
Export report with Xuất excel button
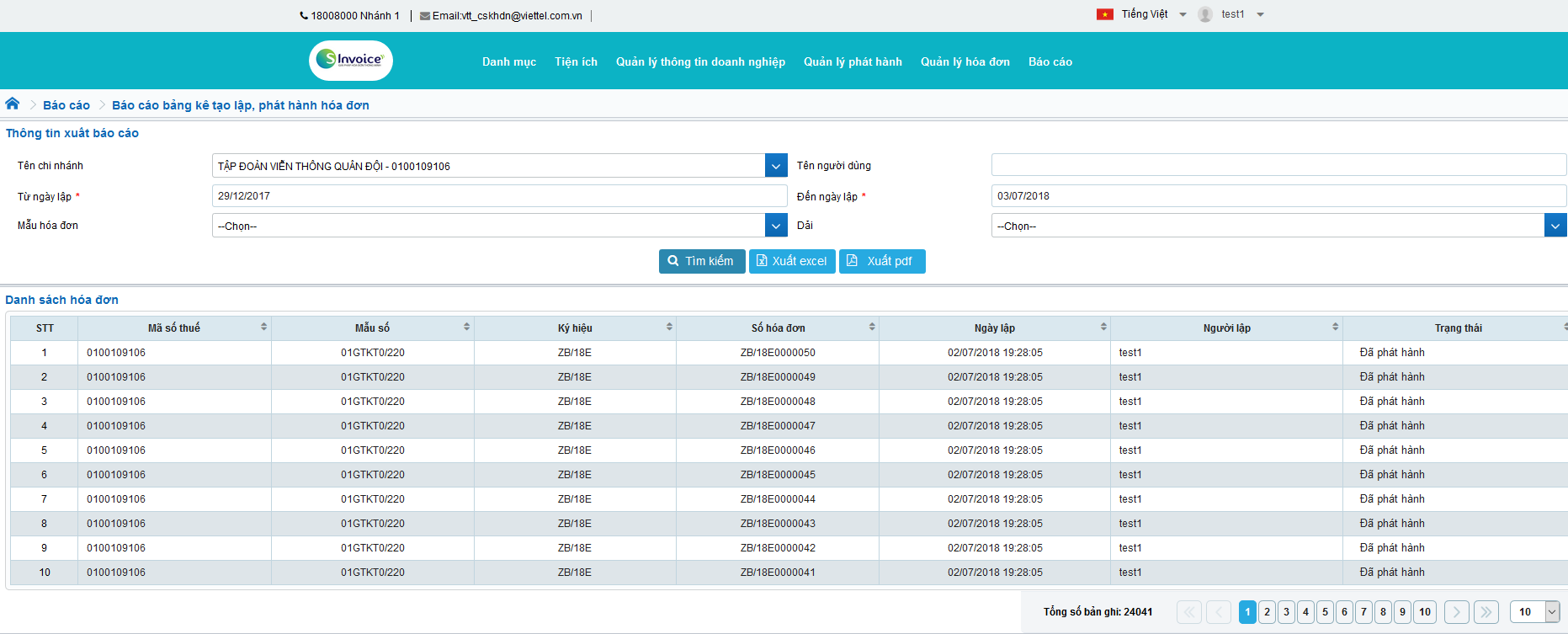point(792,261)
